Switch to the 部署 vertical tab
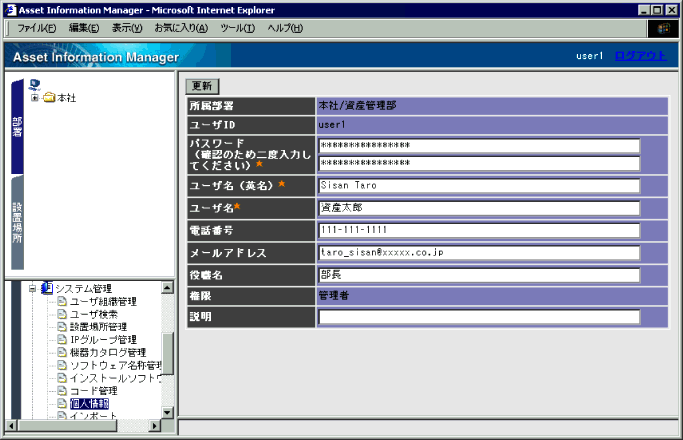The height and width of the screenshot is (440, 683). point(17,127)
